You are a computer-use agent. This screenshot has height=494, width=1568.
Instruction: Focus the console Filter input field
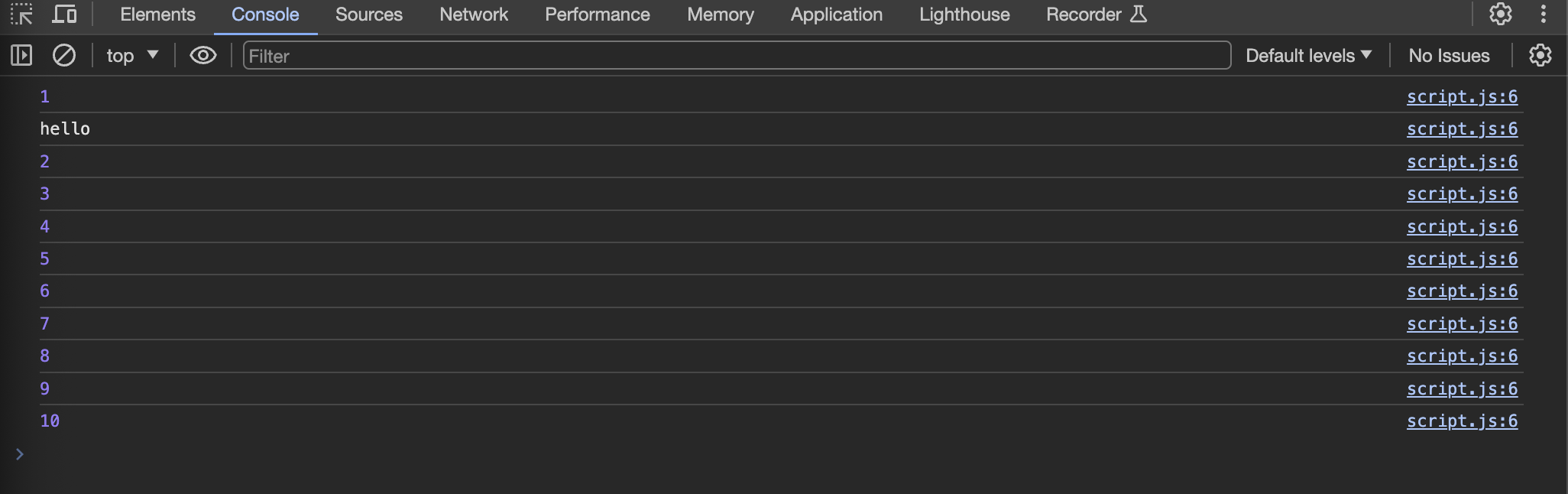[x=737, y=55]
